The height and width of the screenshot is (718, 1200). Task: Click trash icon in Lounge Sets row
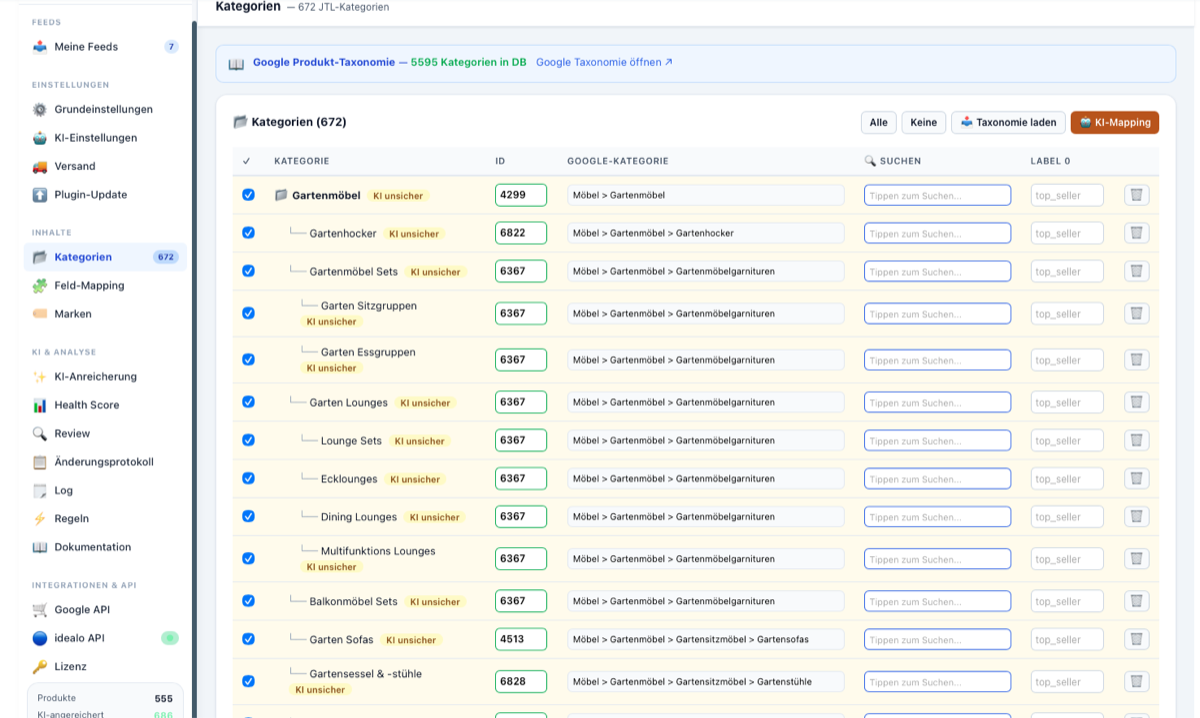click(x=1136, y=440)
